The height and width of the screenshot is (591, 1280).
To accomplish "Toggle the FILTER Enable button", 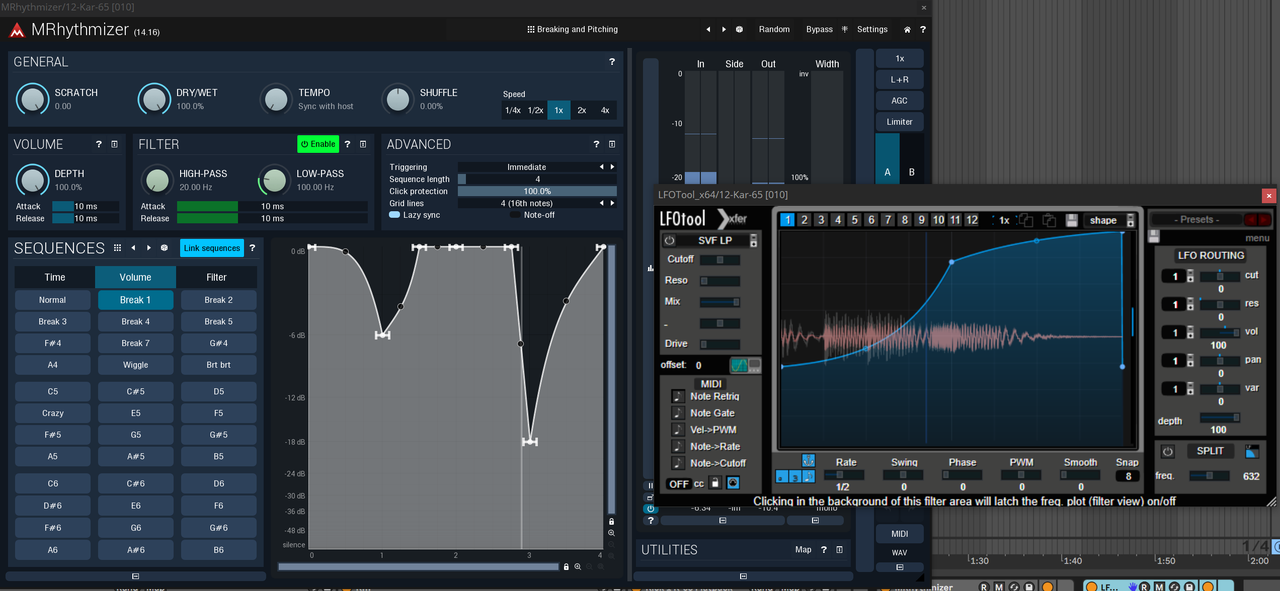I will 318,144.
